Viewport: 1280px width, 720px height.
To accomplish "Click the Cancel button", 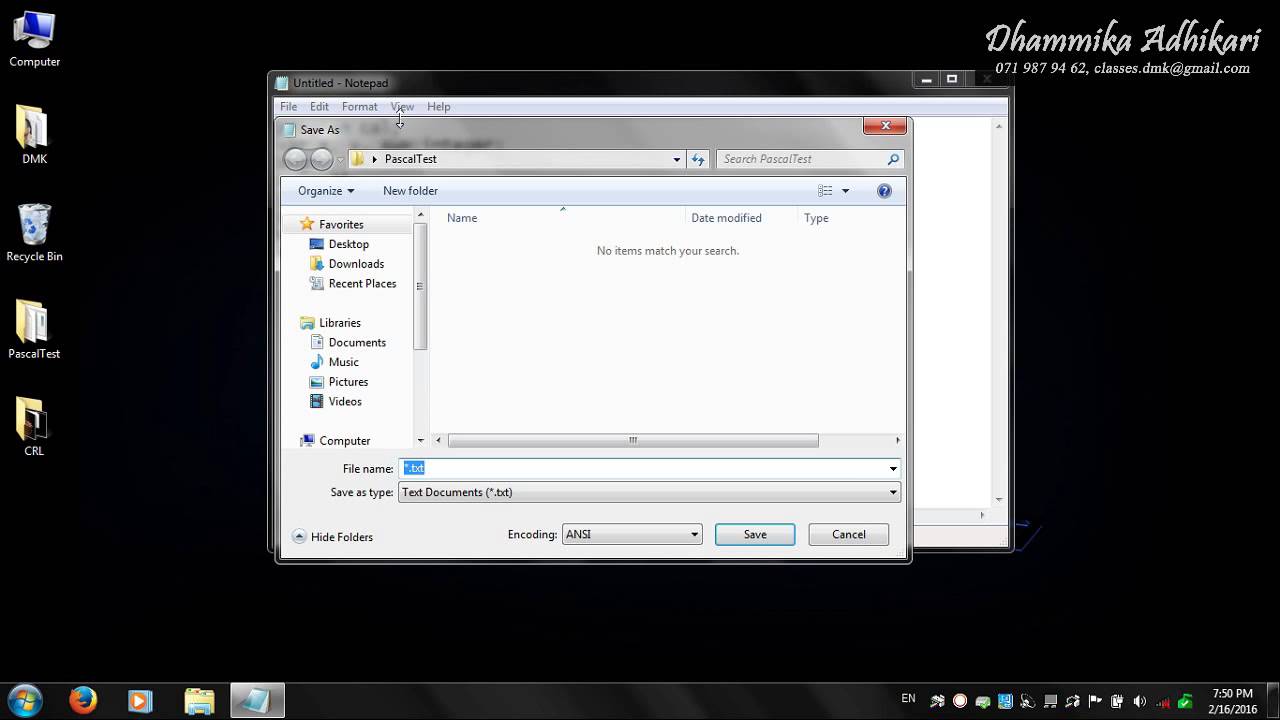I will pos(849,534).
